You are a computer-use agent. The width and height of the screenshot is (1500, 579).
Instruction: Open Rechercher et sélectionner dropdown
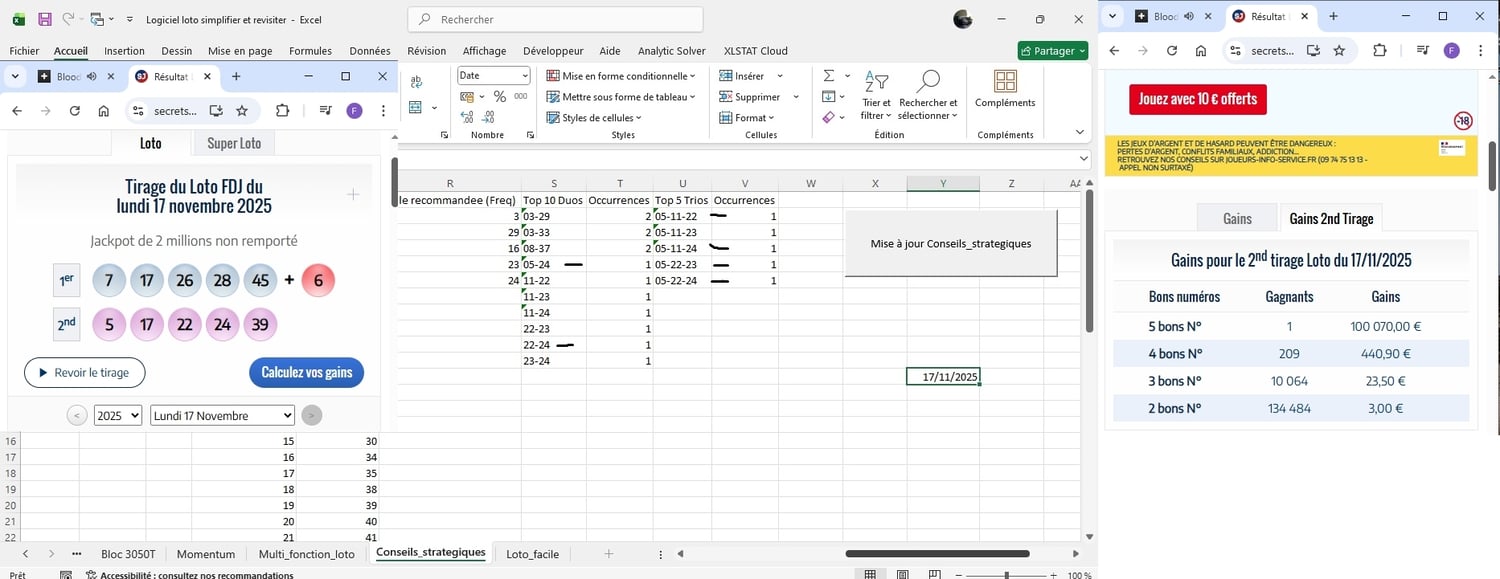tap(928, 95)
